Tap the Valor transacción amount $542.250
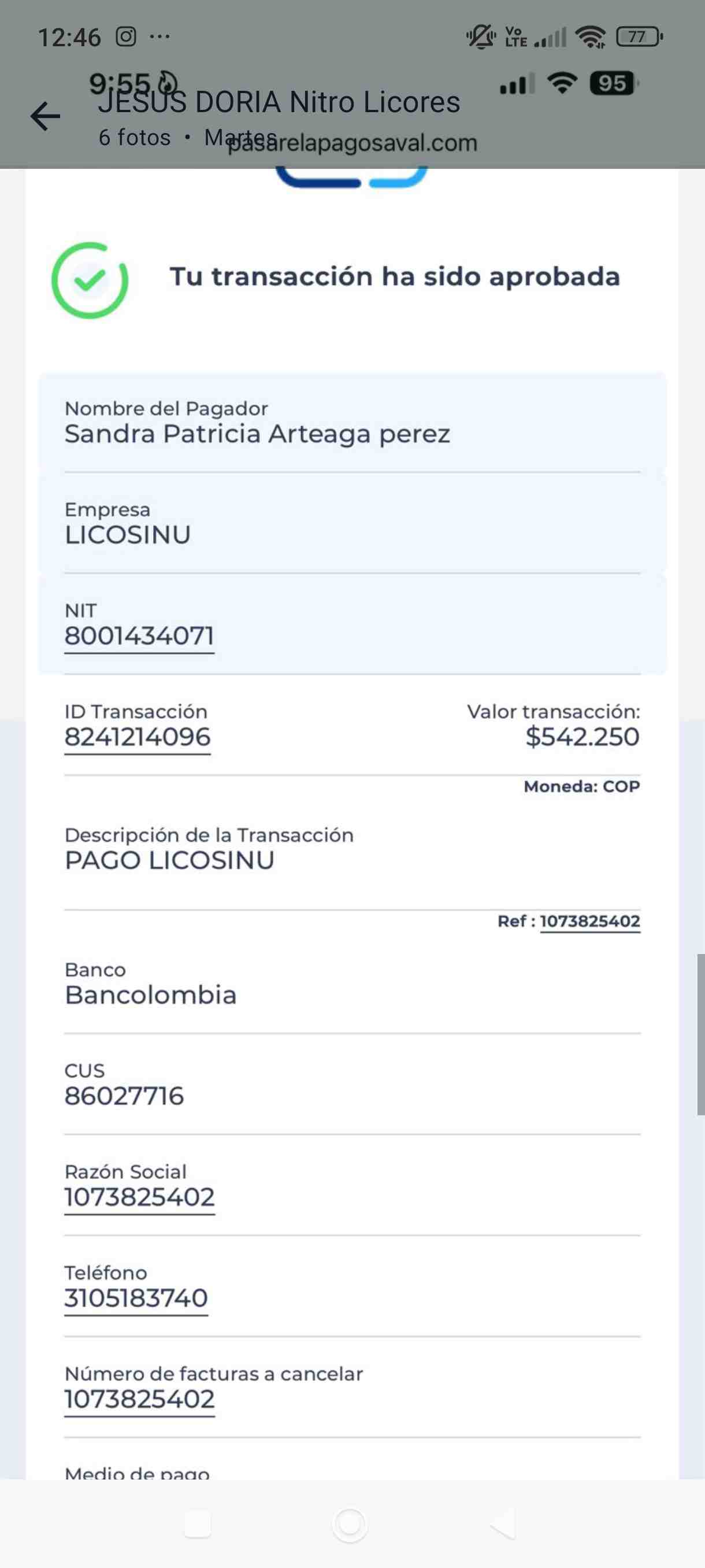Viewport: 705px width, 1568px height. click(x=582, y=737)
